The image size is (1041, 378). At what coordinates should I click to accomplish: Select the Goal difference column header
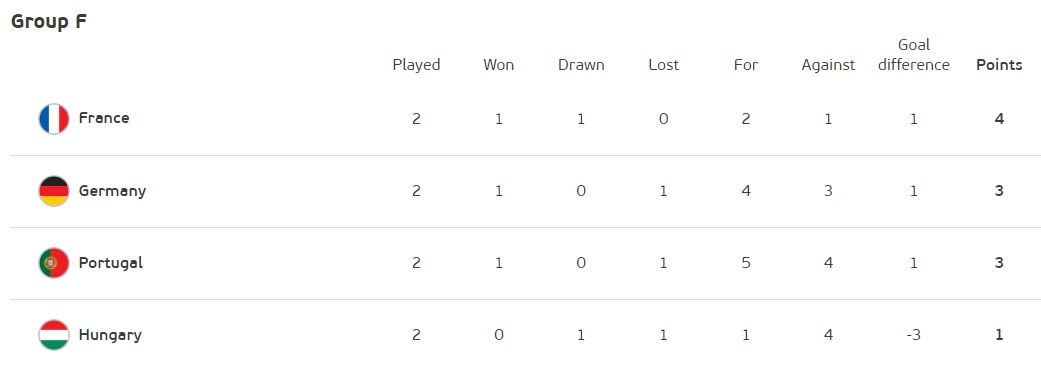point(914,54)
